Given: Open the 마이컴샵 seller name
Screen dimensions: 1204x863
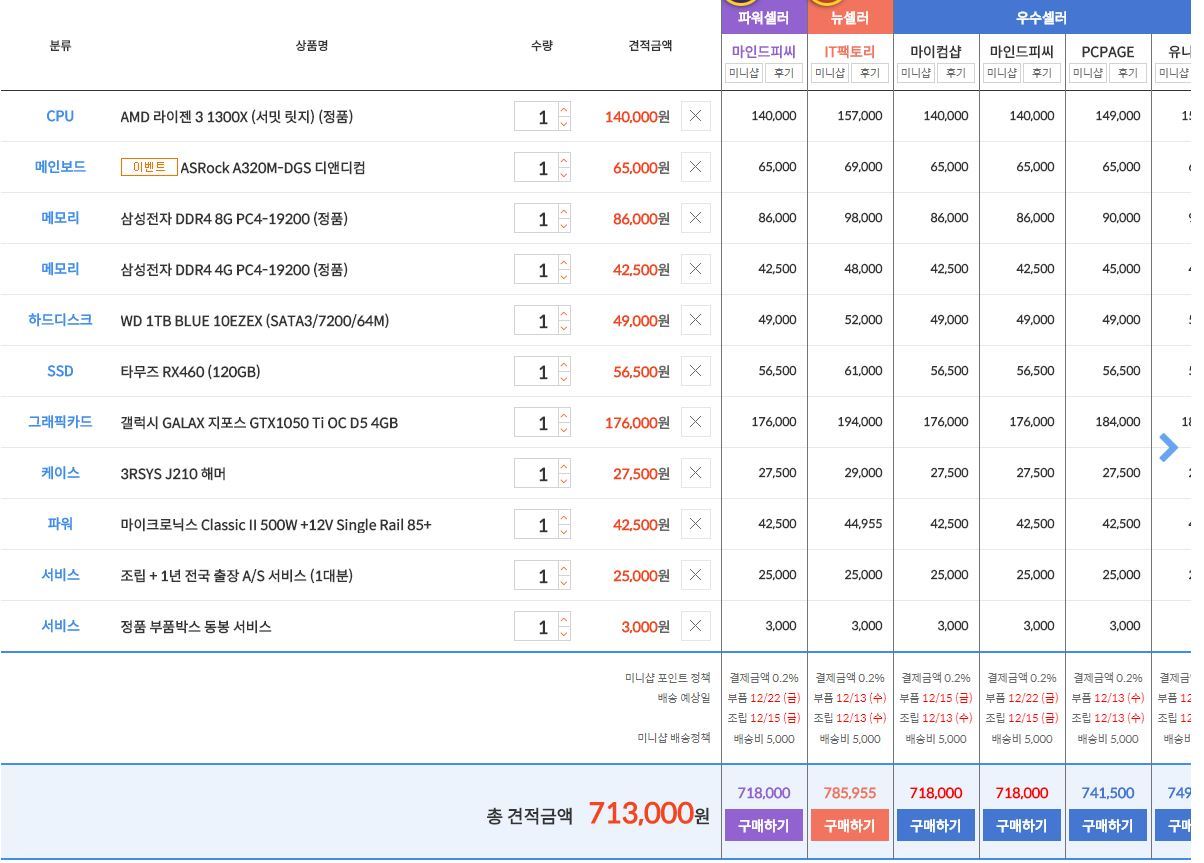Looking at the screenshot, I should point(936,51).
